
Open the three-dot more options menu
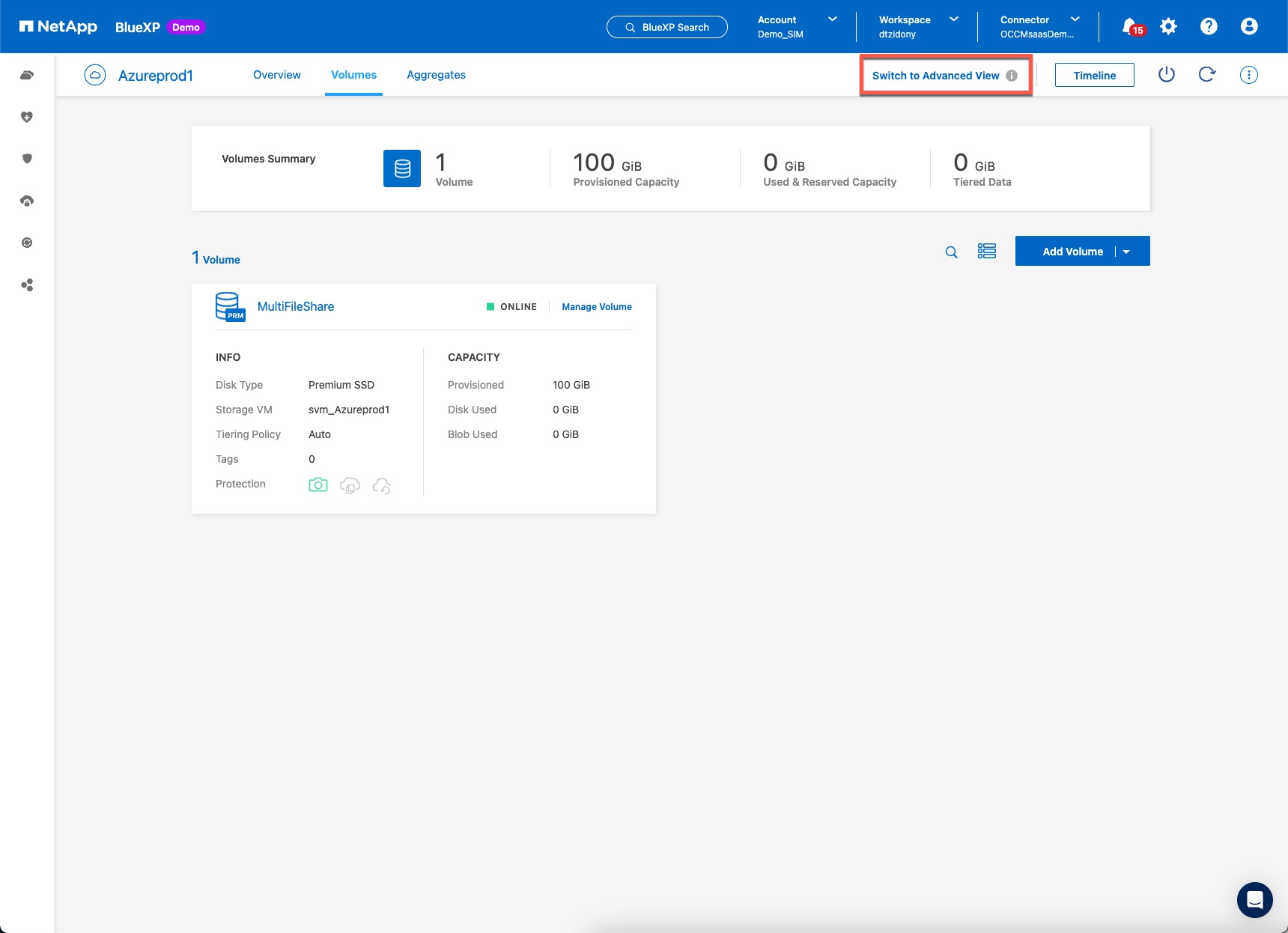(1248, 75)
